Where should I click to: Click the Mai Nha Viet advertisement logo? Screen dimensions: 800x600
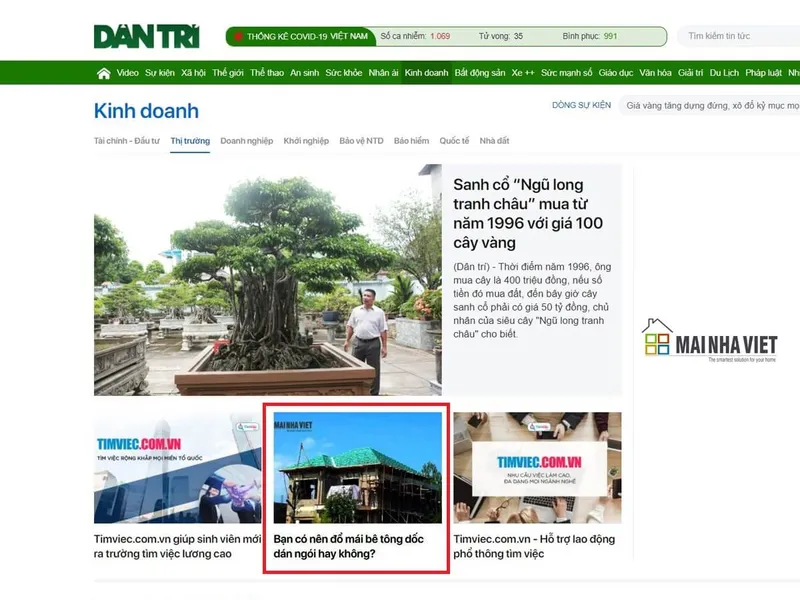tap(710, 340)
